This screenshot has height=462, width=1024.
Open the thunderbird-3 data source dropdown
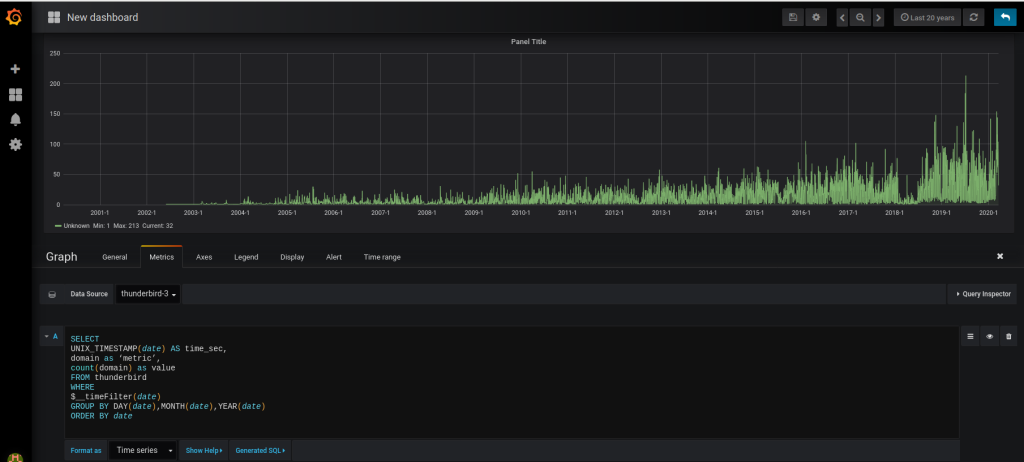coord(149,294)
